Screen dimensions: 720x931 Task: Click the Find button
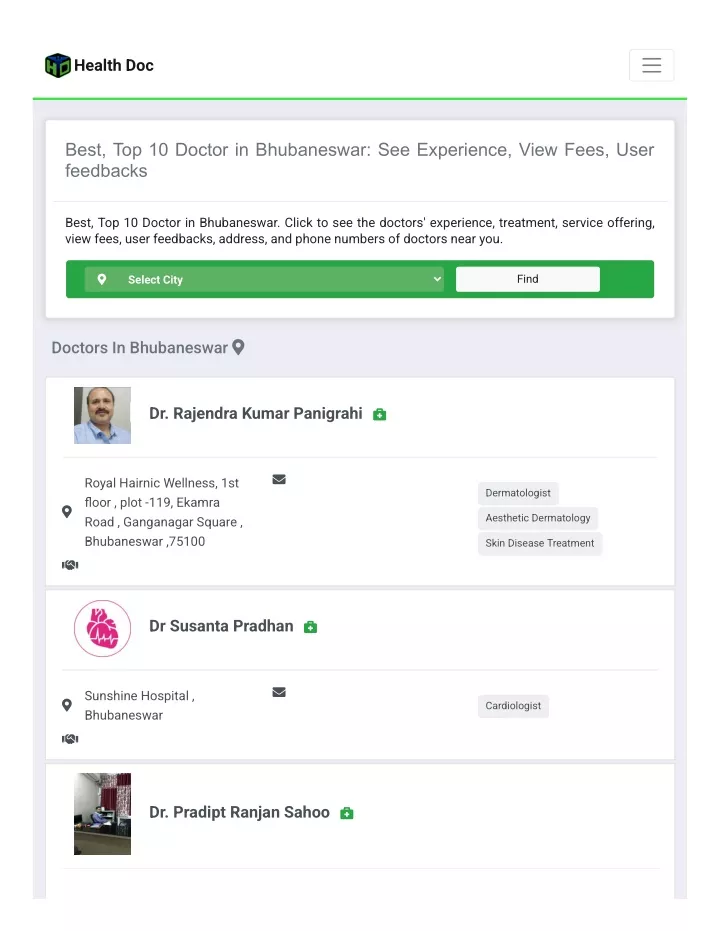tap(528, 279)
